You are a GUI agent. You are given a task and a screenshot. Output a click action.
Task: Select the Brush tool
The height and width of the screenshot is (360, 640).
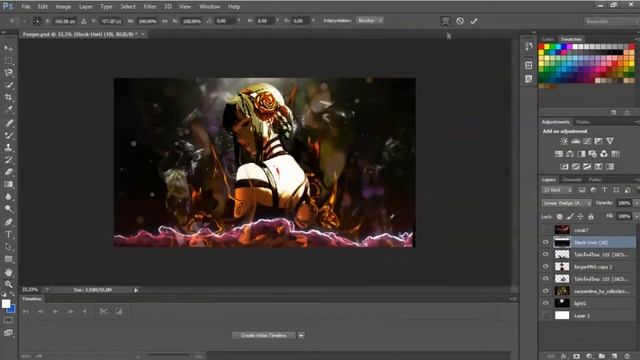pyautogui.click(x=8, y=135)
